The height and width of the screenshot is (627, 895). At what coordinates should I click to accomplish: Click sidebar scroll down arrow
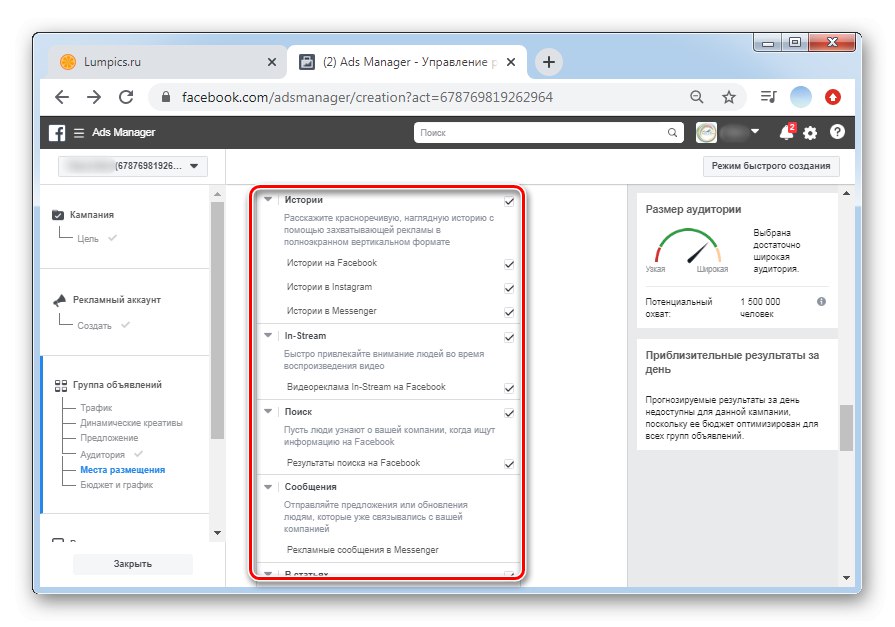(x=217, y=533)
